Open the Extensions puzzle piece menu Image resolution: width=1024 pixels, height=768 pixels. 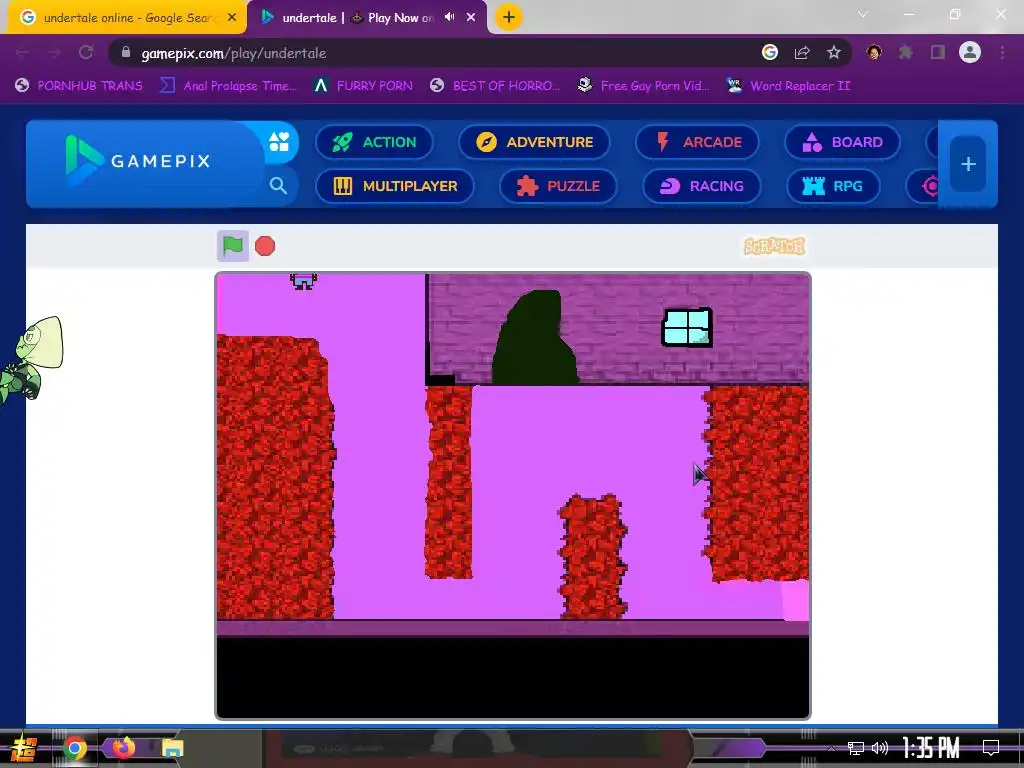pos(906,52)
